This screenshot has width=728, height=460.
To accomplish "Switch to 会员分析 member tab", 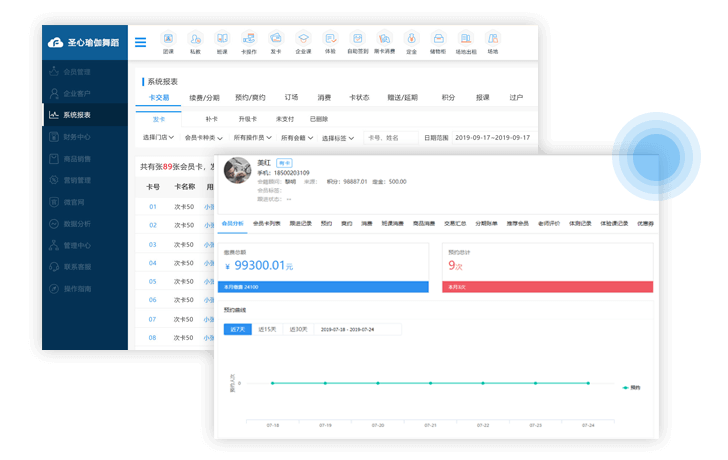I will (x=233, y=223).
